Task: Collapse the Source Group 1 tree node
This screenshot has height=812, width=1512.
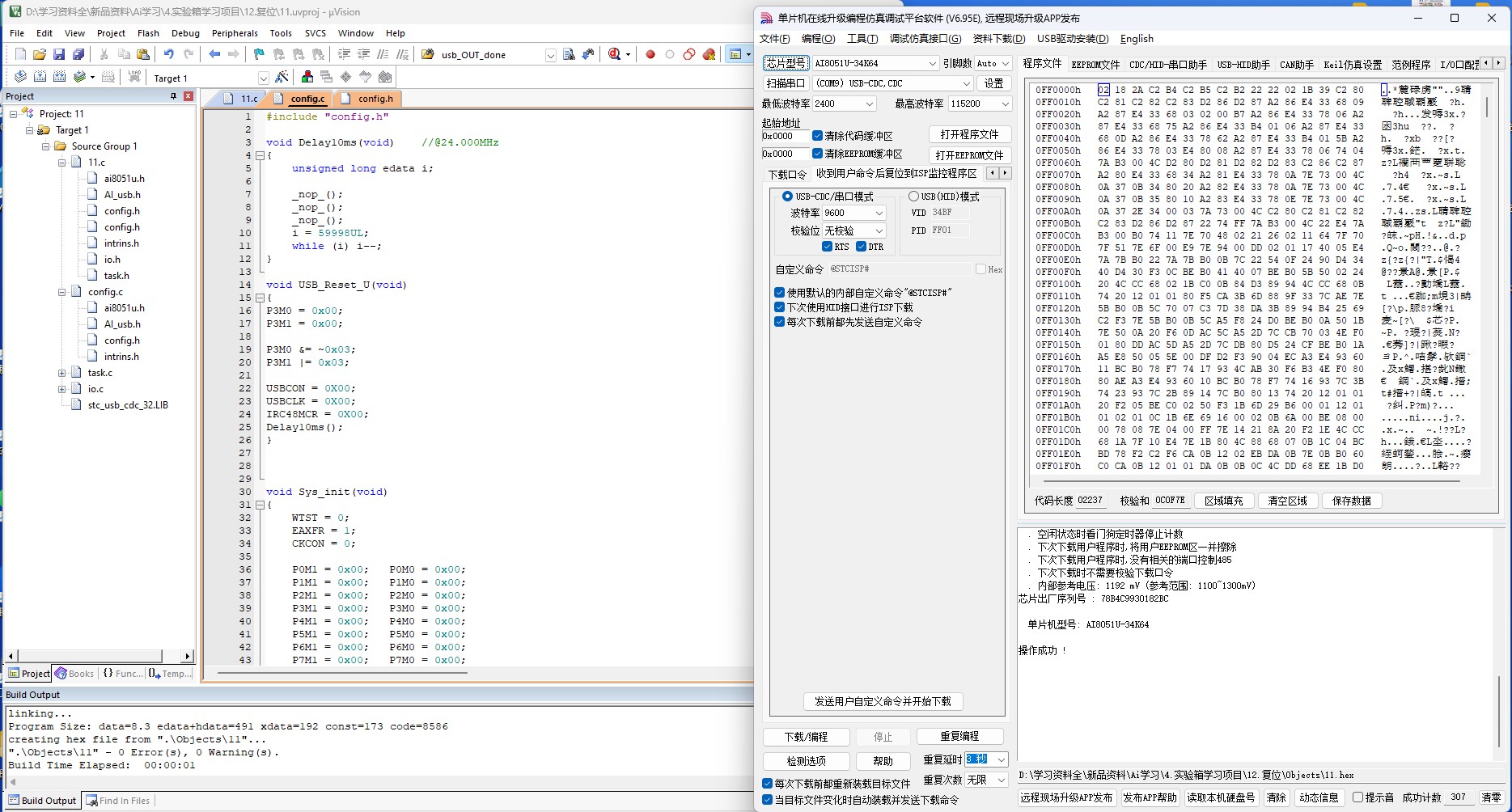Action: coord(46,146)
